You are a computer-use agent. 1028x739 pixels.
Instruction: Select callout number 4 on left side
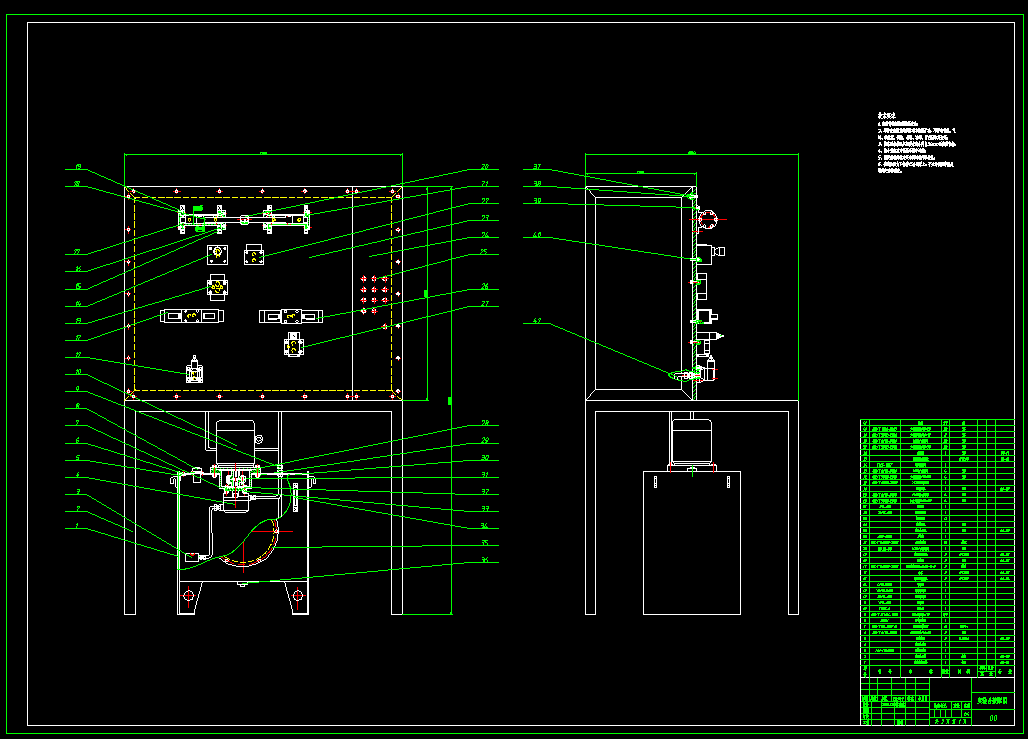[x=77, y=475]
